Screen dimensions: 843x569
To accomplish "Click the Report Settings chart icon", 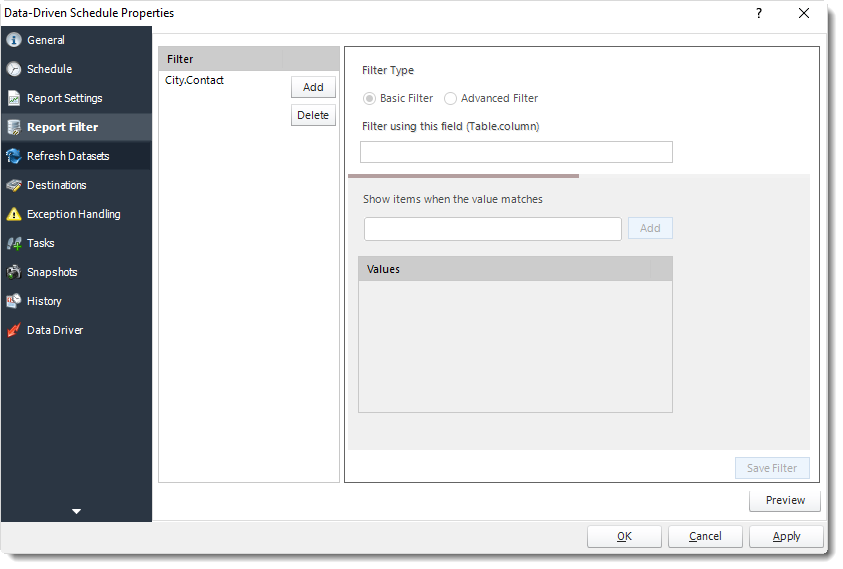I will pos(14,98).
